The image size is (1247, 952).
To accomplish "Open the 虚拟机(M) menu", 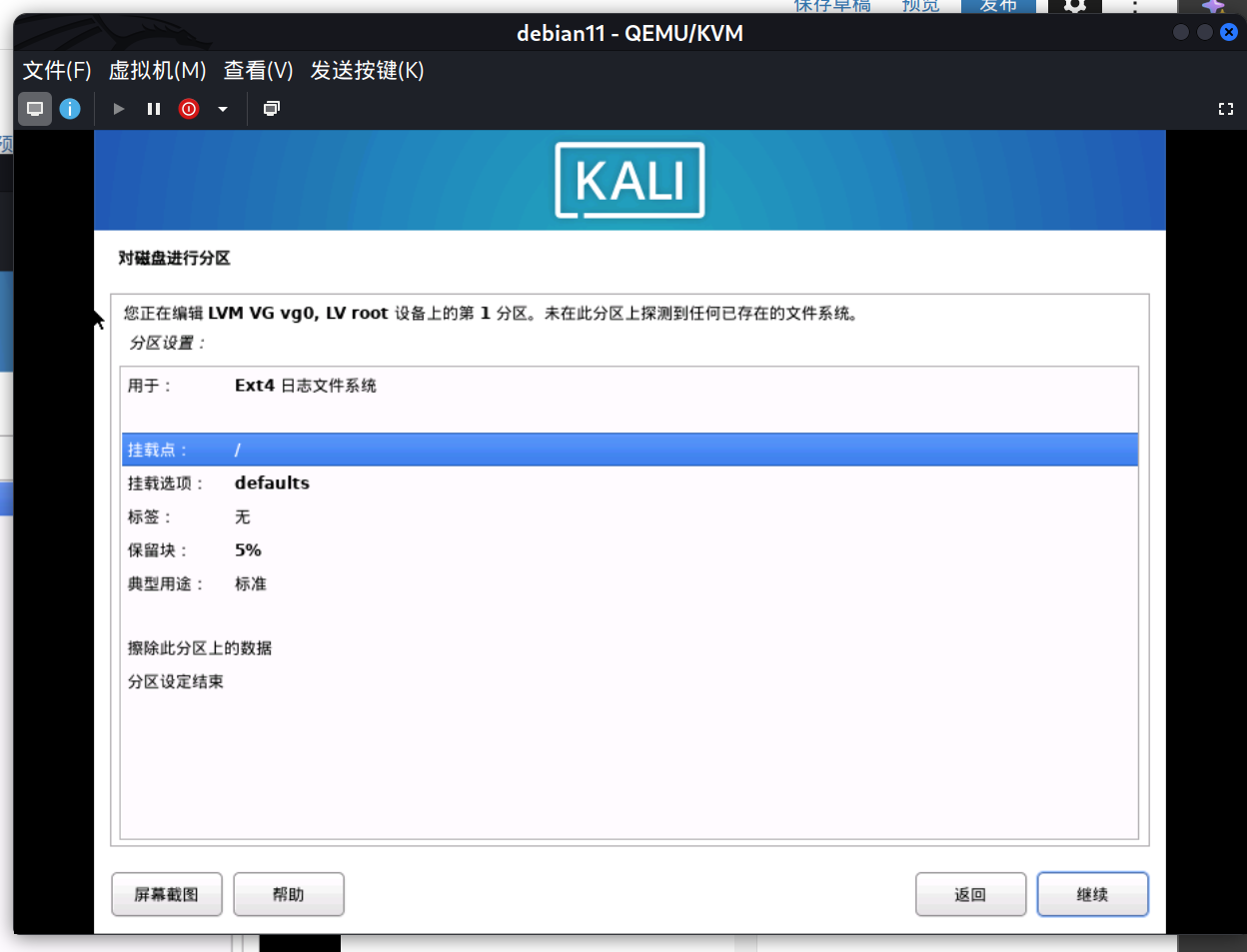I will (157, 71).
